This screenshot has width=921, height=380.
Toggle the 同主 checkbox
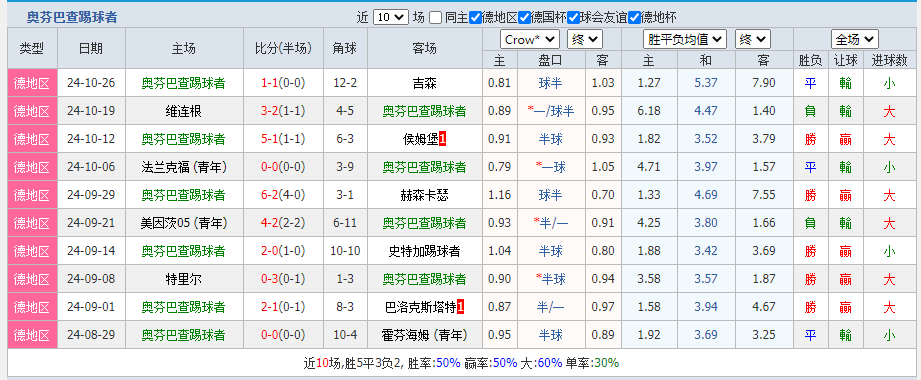(435, 18)
